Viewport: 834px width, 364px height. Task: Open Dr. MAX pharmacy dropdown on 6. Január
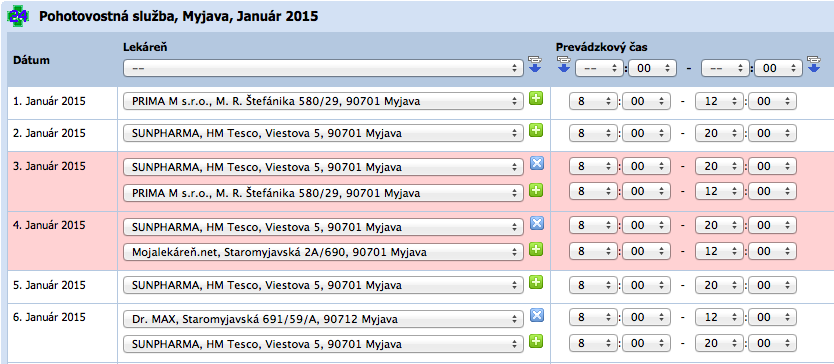pyautogui.click(x=323, y=319)
